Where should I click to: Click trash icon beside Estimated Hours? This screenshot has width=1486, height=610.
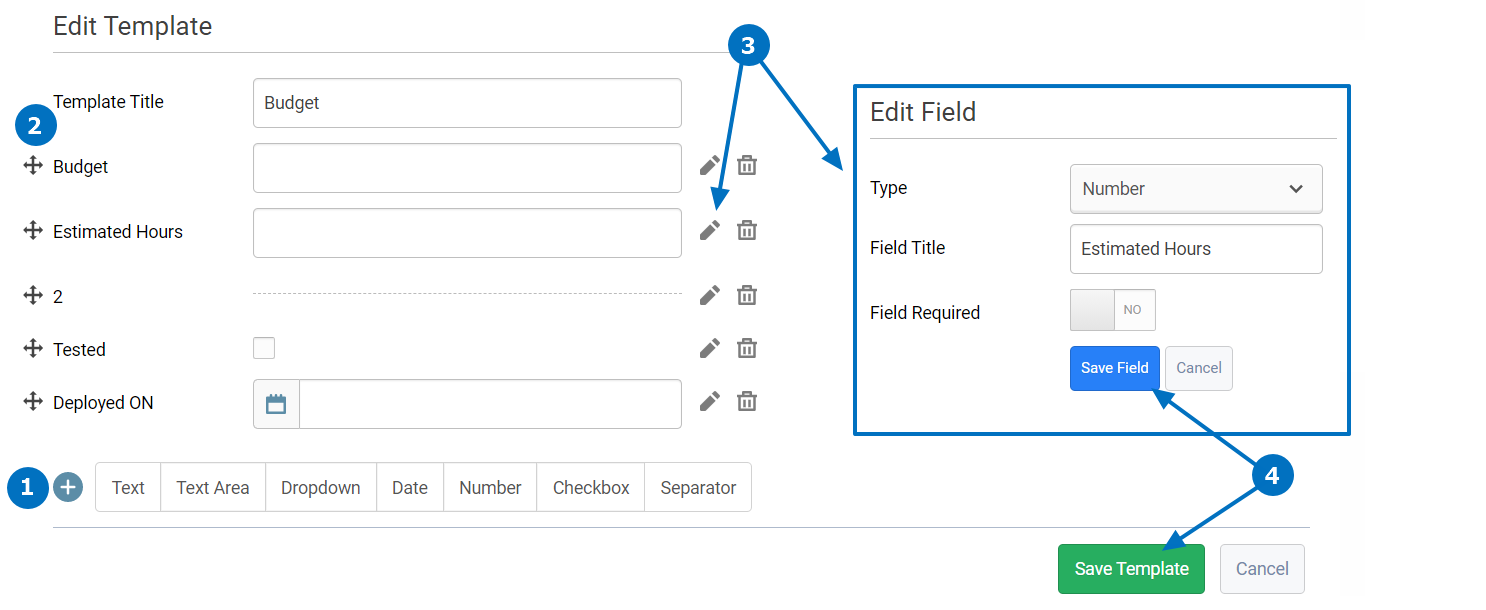pos(747,231)
